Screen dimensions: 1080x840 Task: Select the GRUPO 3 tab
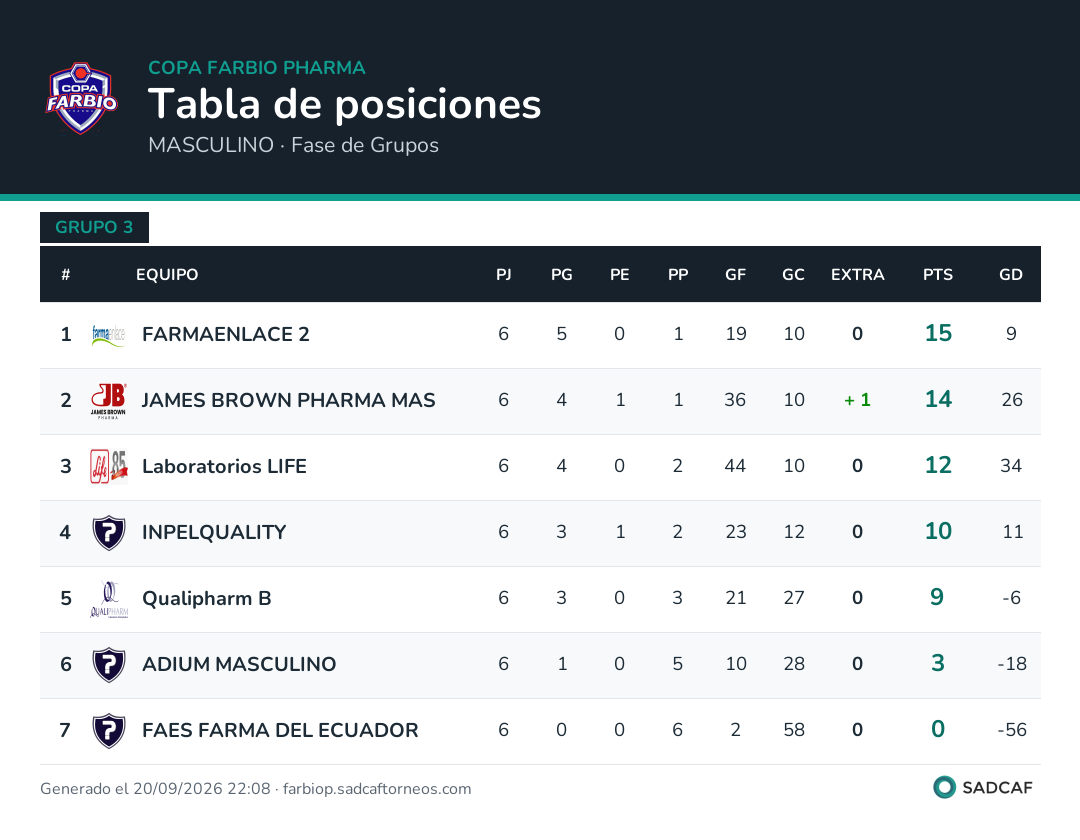(x=94, y=227)
